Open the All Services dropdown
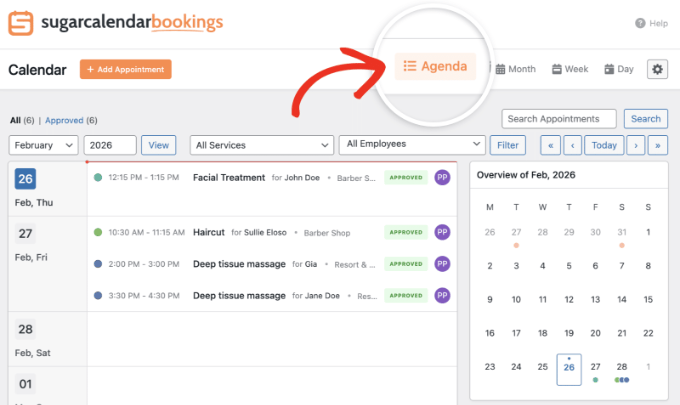The image size is (680, 405). click(262, 145)
